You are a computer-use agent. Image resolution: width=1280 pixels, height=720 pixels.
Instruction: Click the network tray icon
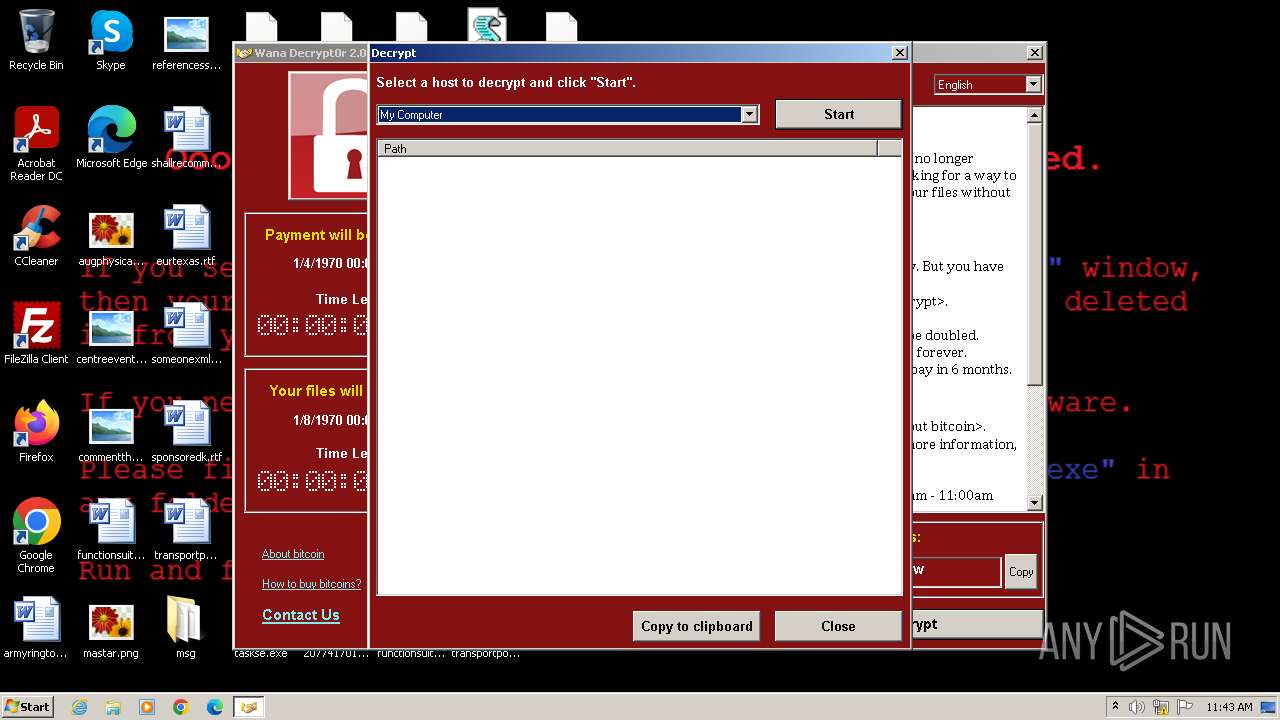click(x=1160, y=707)
